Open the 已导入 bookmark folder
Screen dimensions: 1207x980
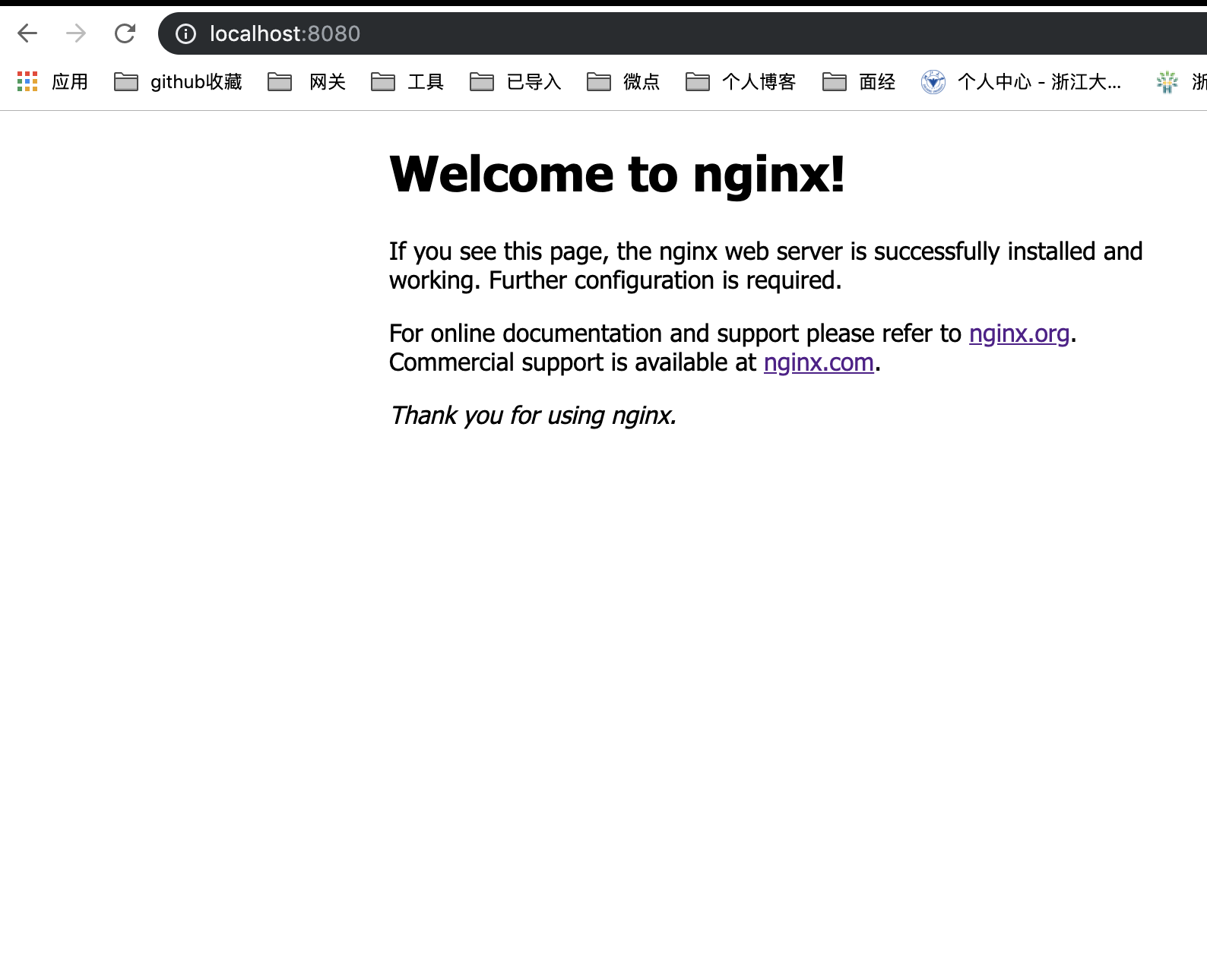tap(516, 81)
